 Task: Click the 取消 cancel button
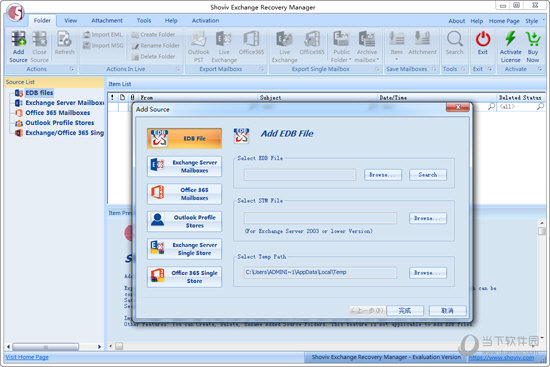pos(448,311)
